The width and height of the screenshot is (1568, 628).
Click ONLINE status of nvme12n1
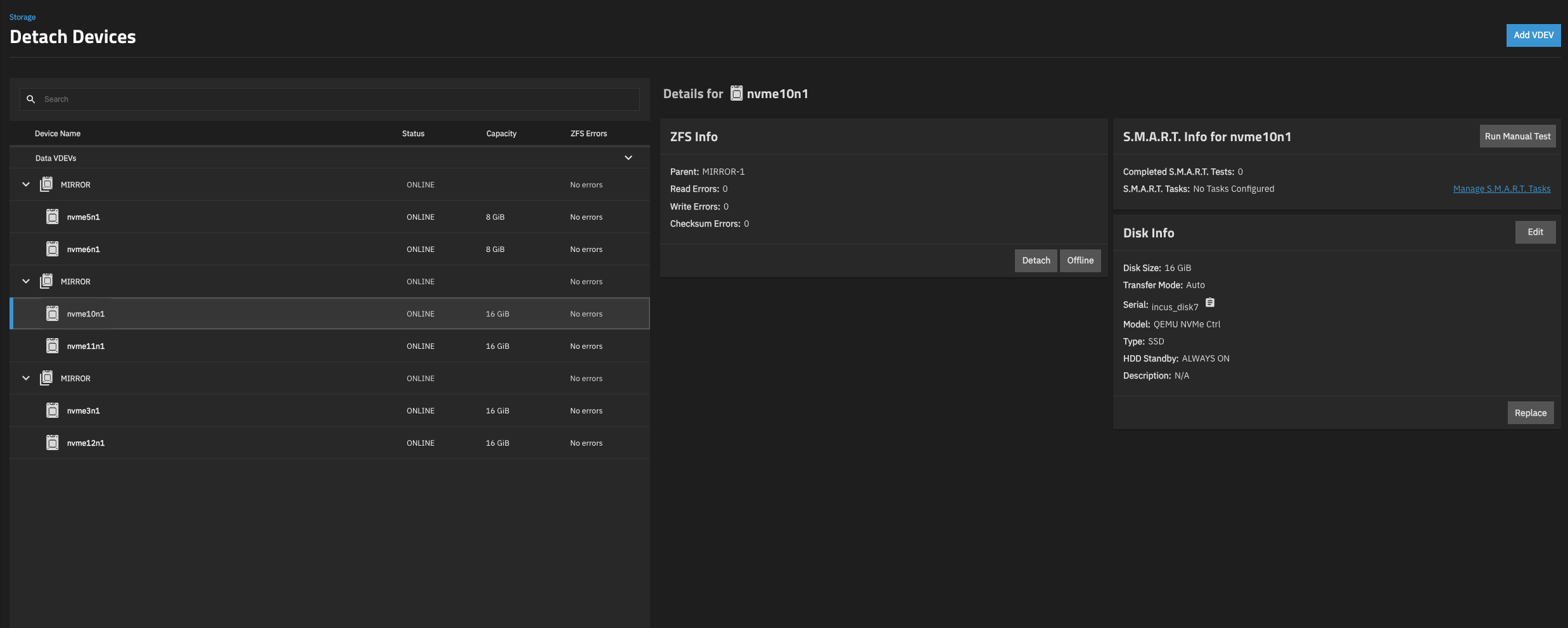[421, 443]
